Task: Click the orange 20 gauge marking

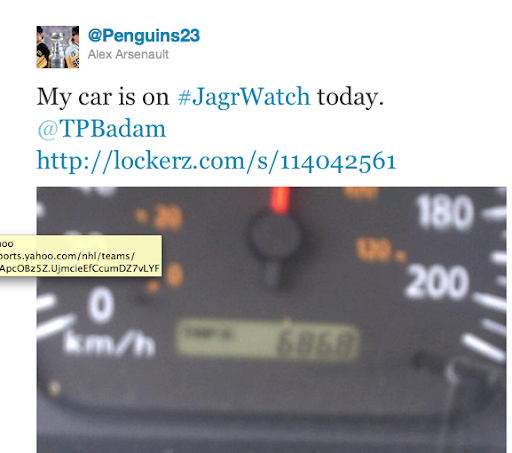Action: click(168, 216)
